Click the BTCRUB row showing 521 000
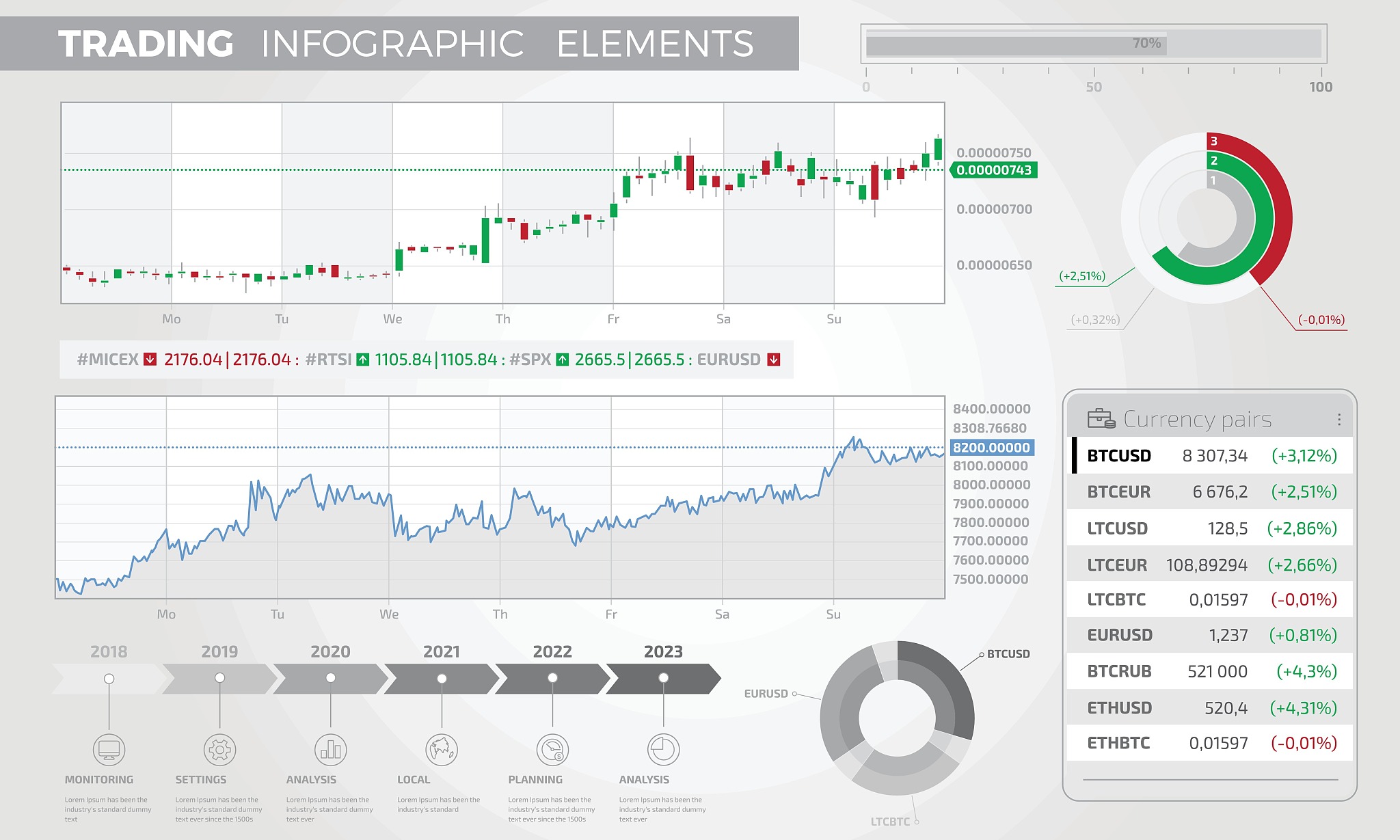 (1210, 671)
